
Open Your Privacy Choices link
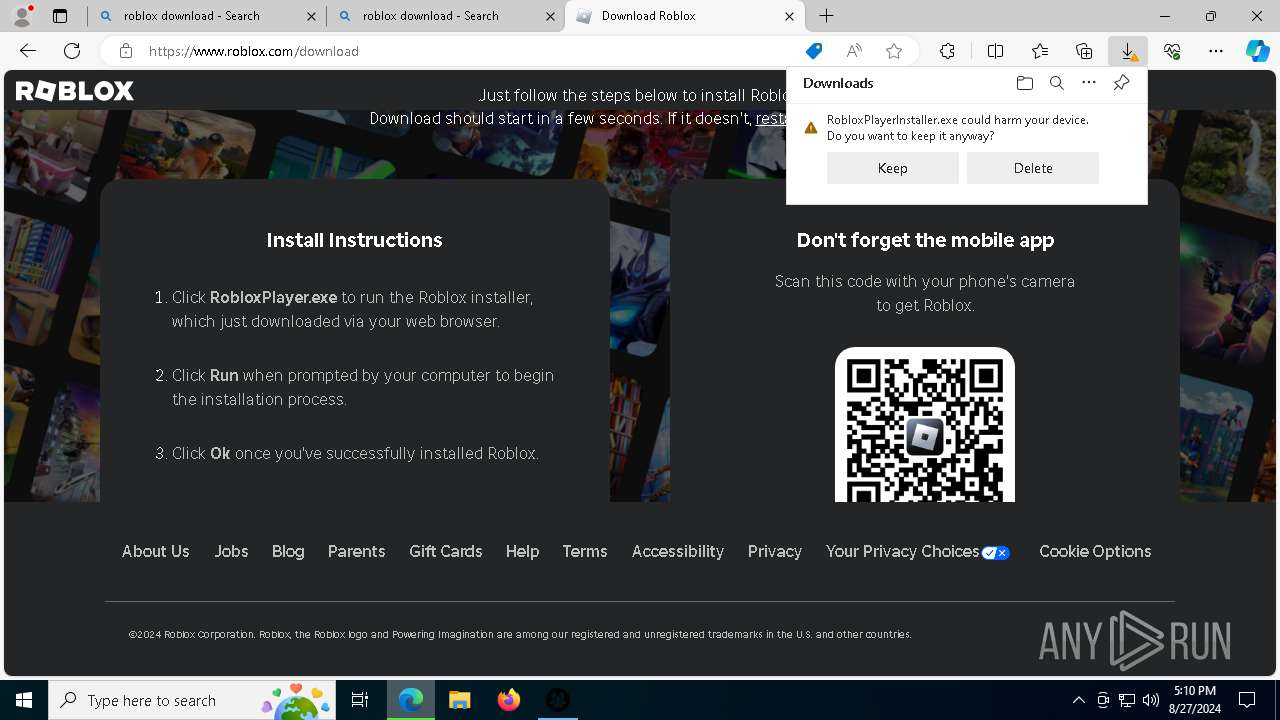tap(918, 551)
